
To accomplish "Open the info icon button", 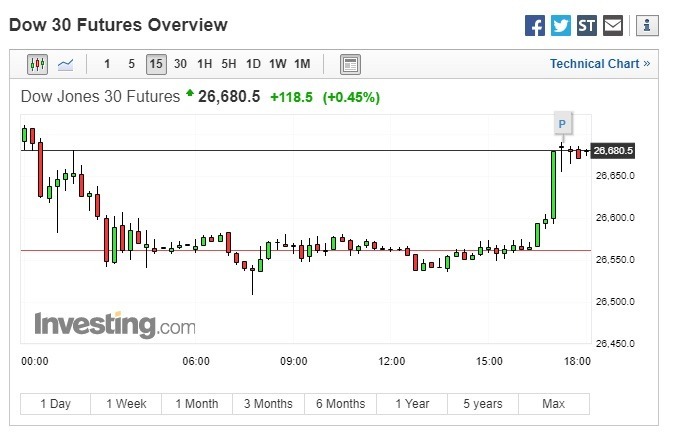I will pos(647,25).
